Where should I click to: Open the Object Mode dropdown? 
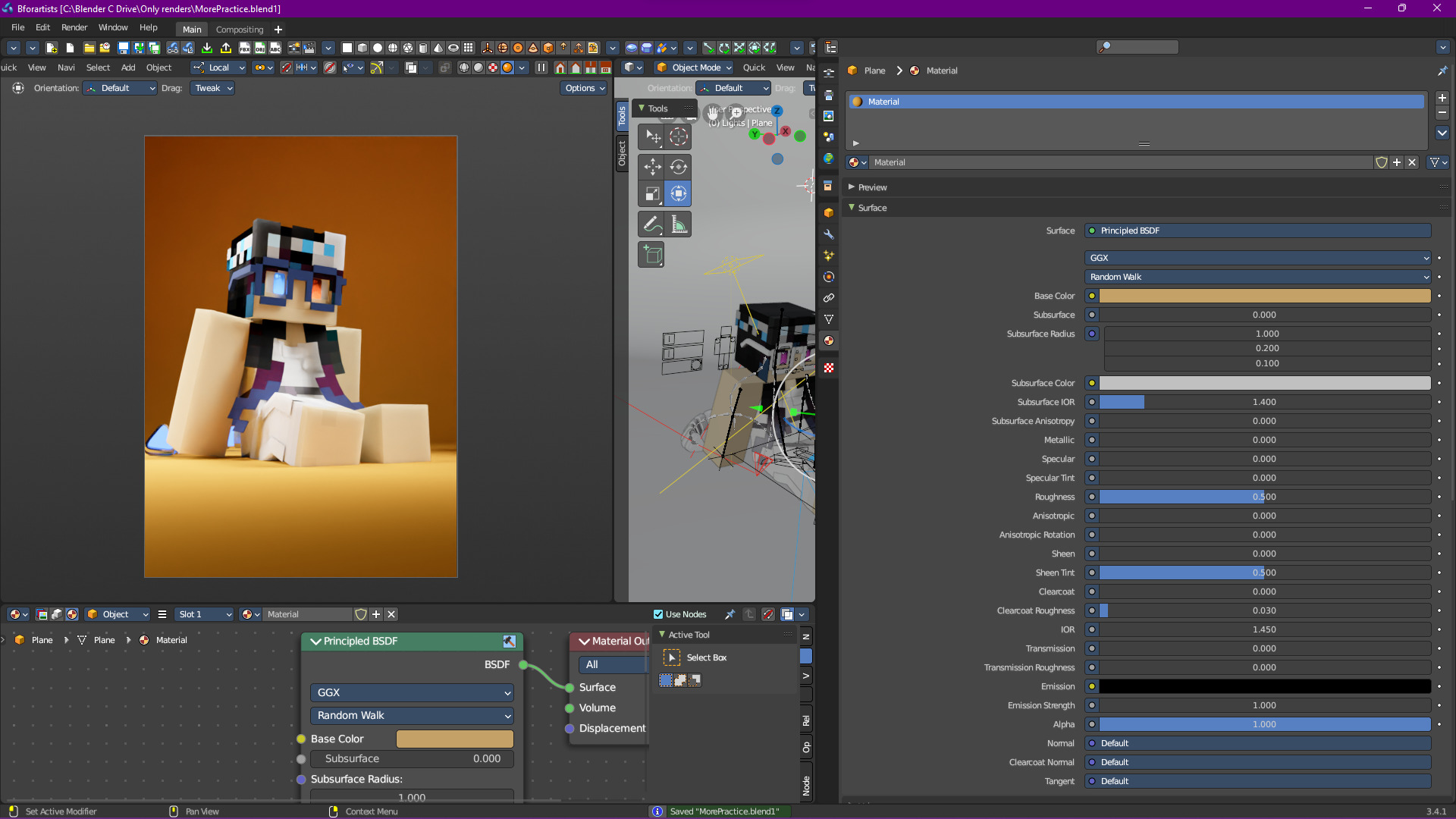[x=695, y=67]
